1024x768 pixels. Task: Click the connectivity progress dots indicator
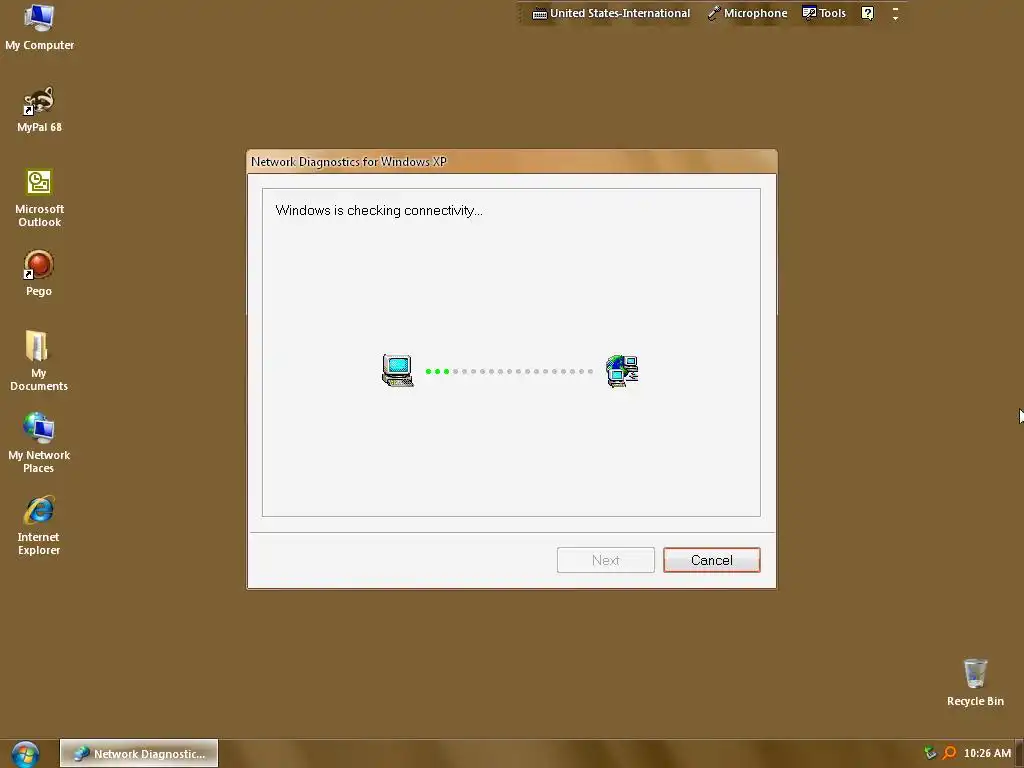[x=509, y=372]
